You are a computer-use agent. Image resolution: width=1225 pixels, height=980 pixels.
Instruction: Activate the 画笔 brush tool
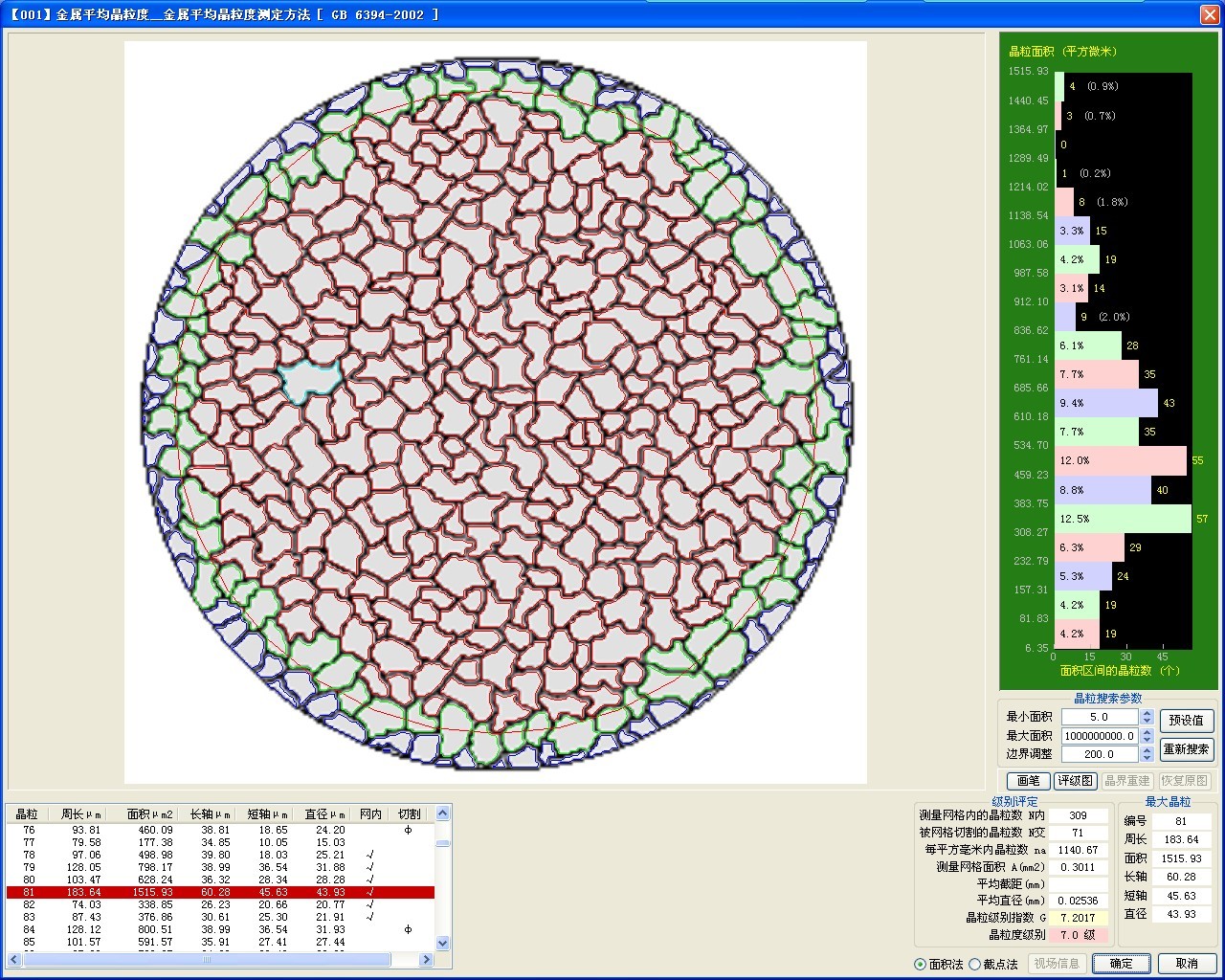pos(1028,781)
